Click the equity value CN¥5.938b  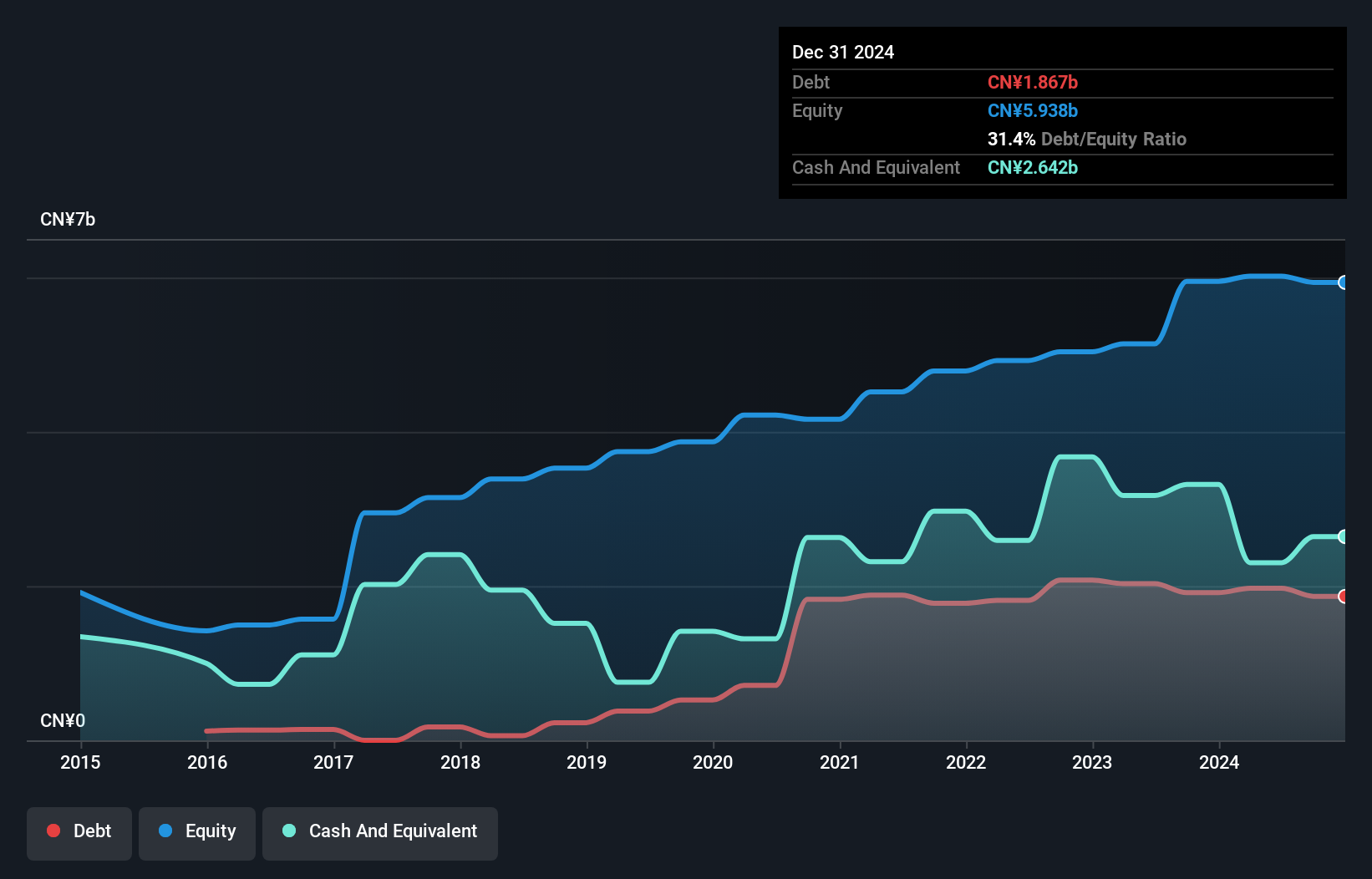point(1033,110)
